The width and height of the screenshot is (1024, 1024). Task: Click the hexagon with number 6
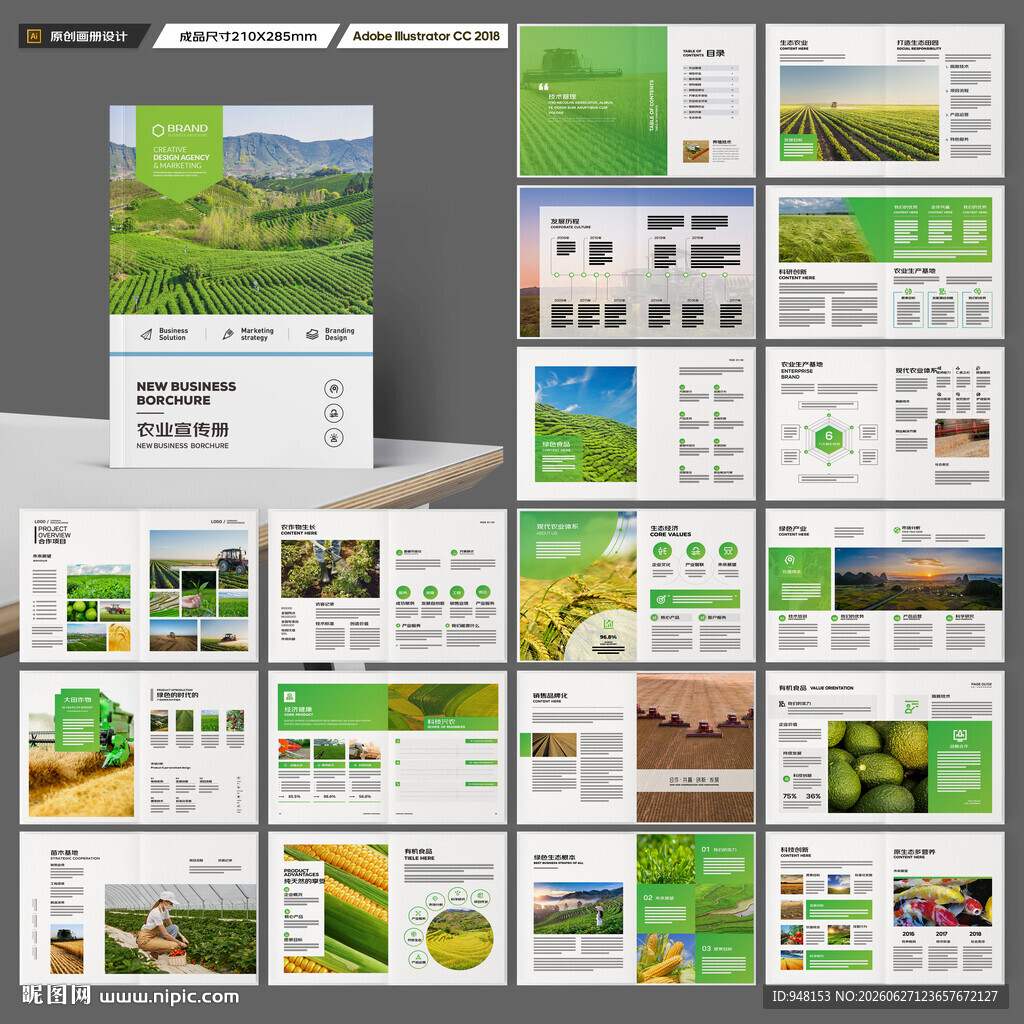pyautogui.click(x=829, y=436)
